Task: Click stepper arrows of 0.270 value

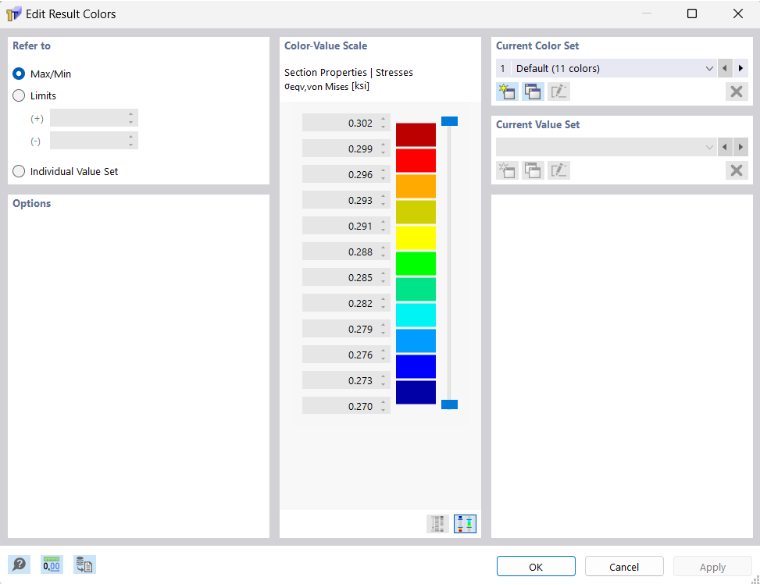Action: (x=383, y=406)
